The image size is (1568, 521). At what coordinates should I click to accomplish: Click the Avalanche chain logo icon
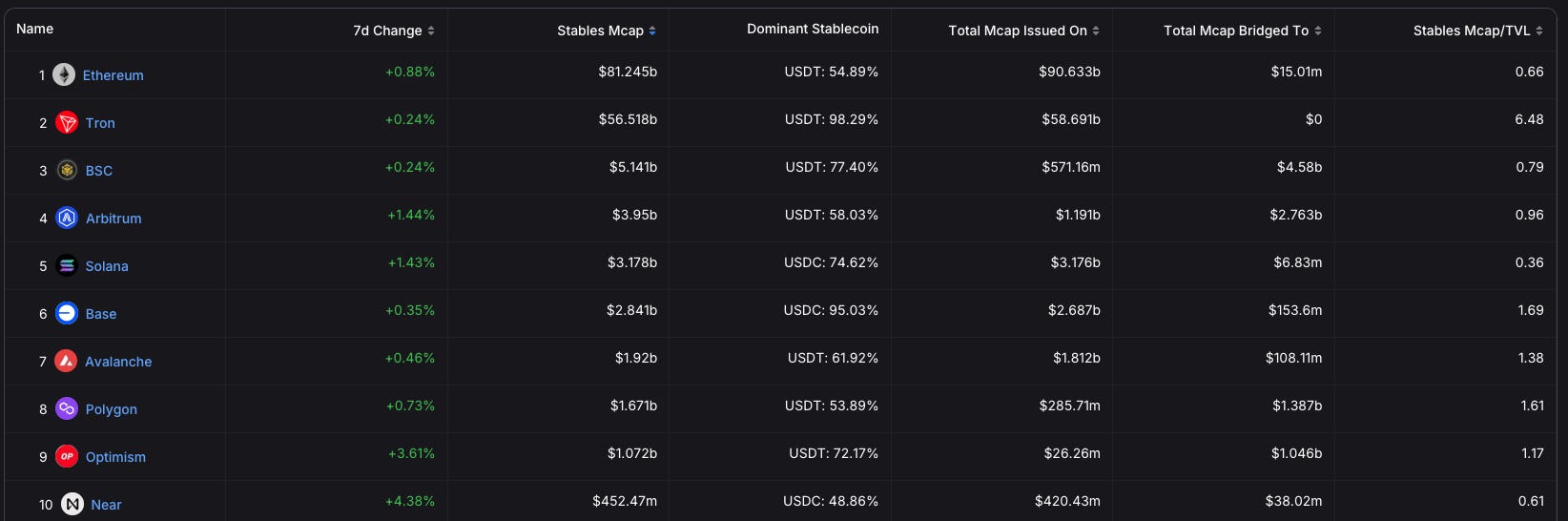pos(66,361)
